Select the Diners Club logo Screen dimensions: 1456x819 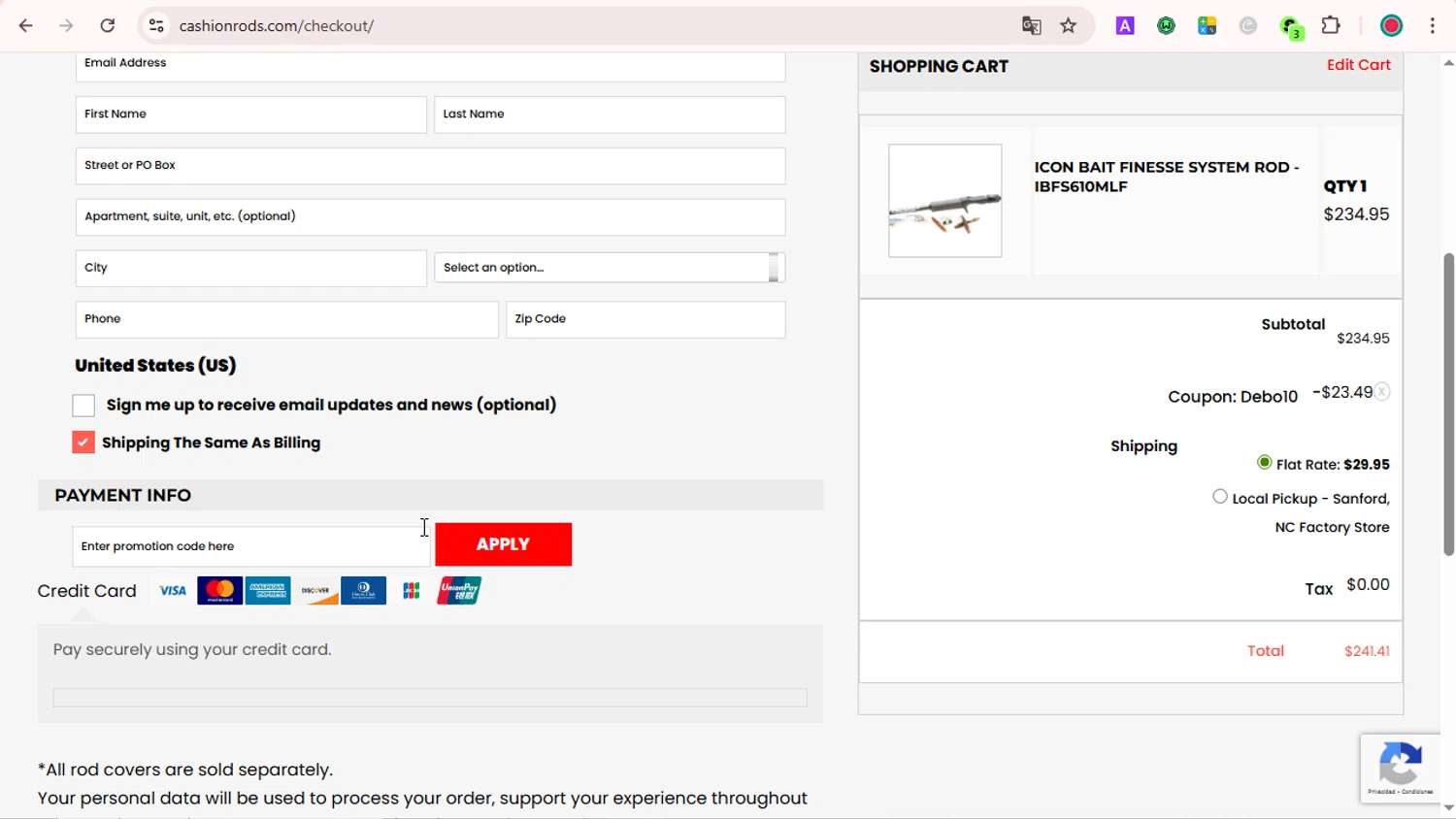(364, 590)
